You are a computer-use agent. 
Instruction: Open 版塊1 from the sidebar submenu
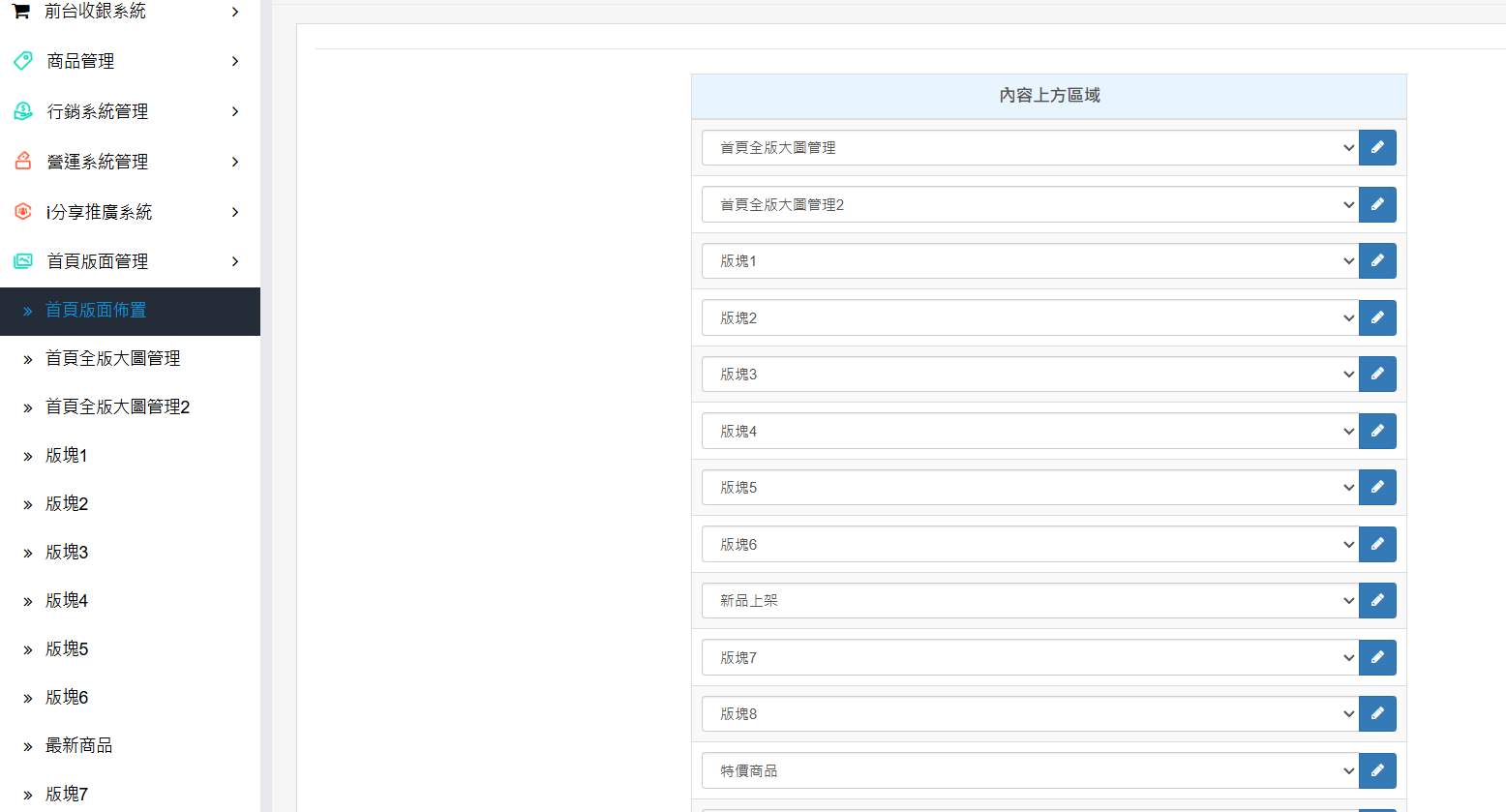click(130, 456)
